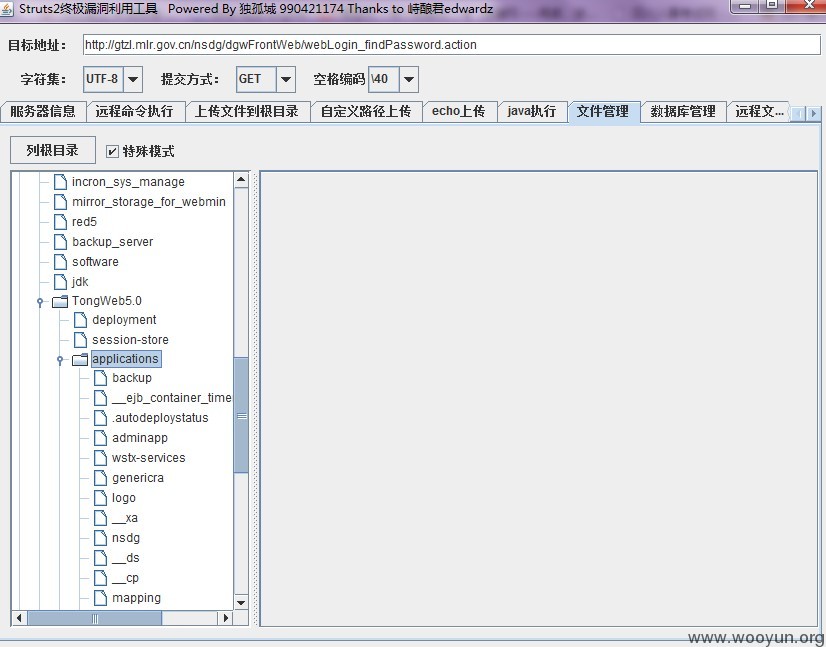Screen dimensions: 826x647
Task: Click the file icon beside nsdg
Action: tap(101, 538)
